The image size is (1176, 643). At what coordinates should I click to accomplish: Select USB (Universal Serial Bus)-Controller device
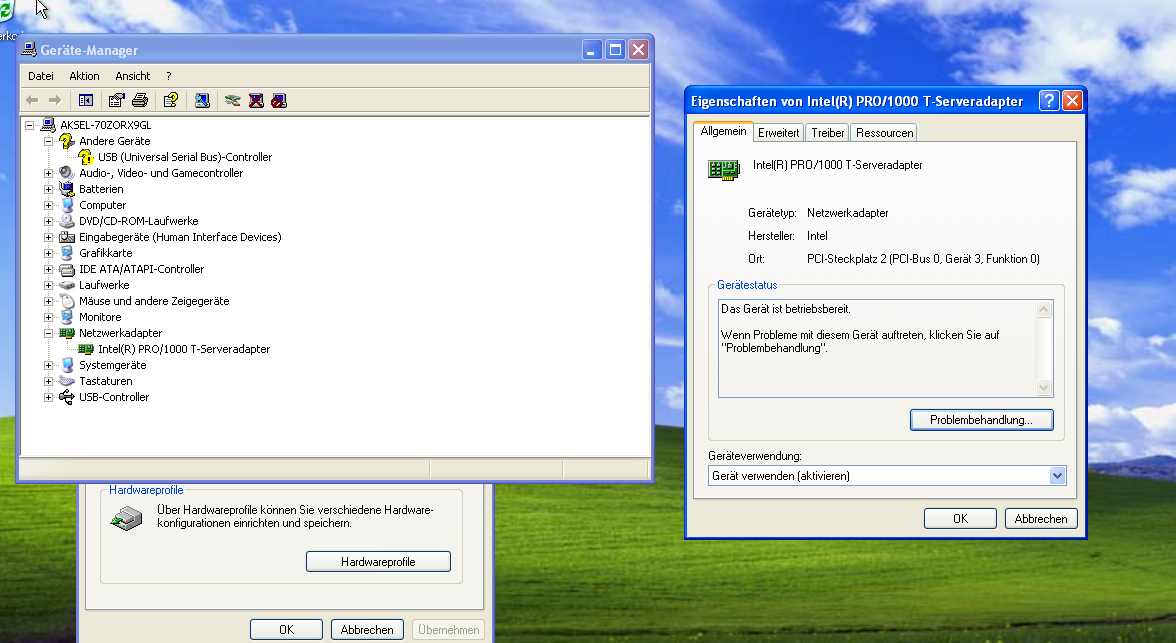click(185, 157)
